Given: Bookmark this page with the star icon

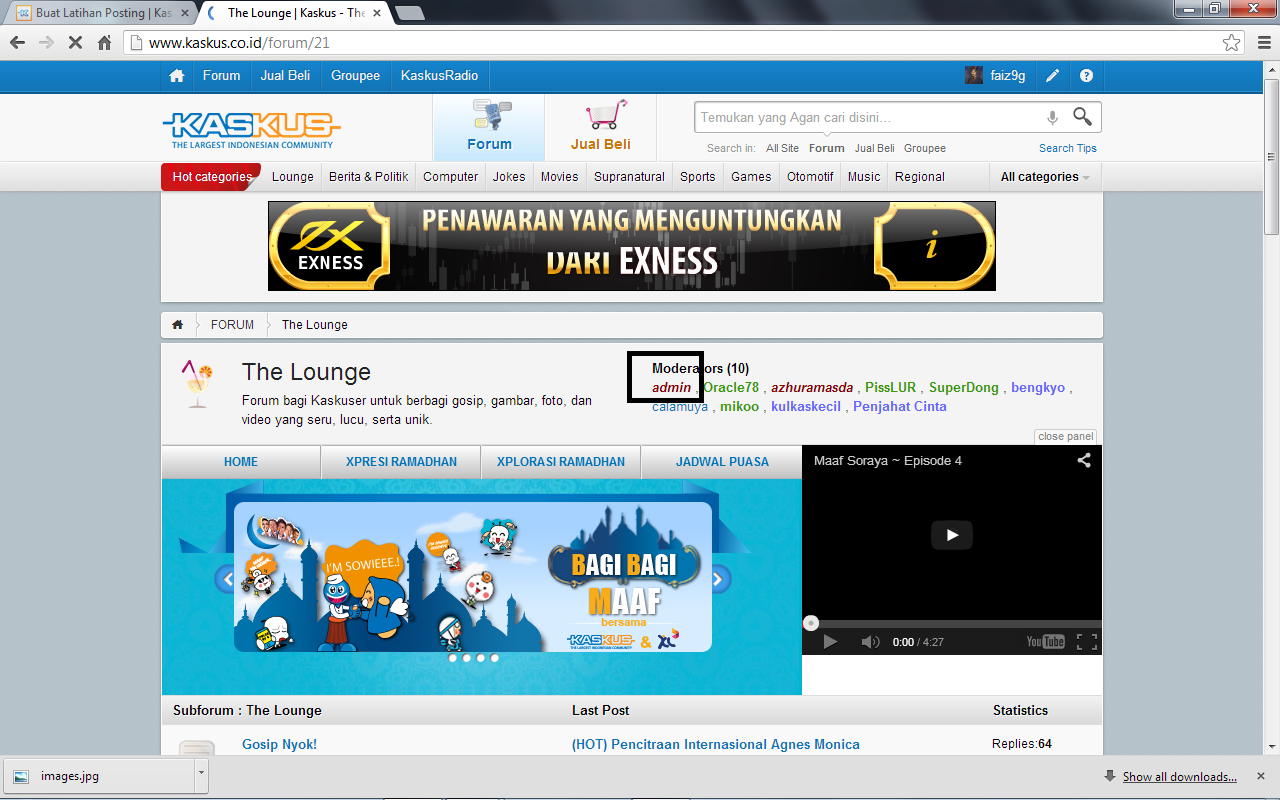Looking at the screenshot, I should tap(1232, 43).
